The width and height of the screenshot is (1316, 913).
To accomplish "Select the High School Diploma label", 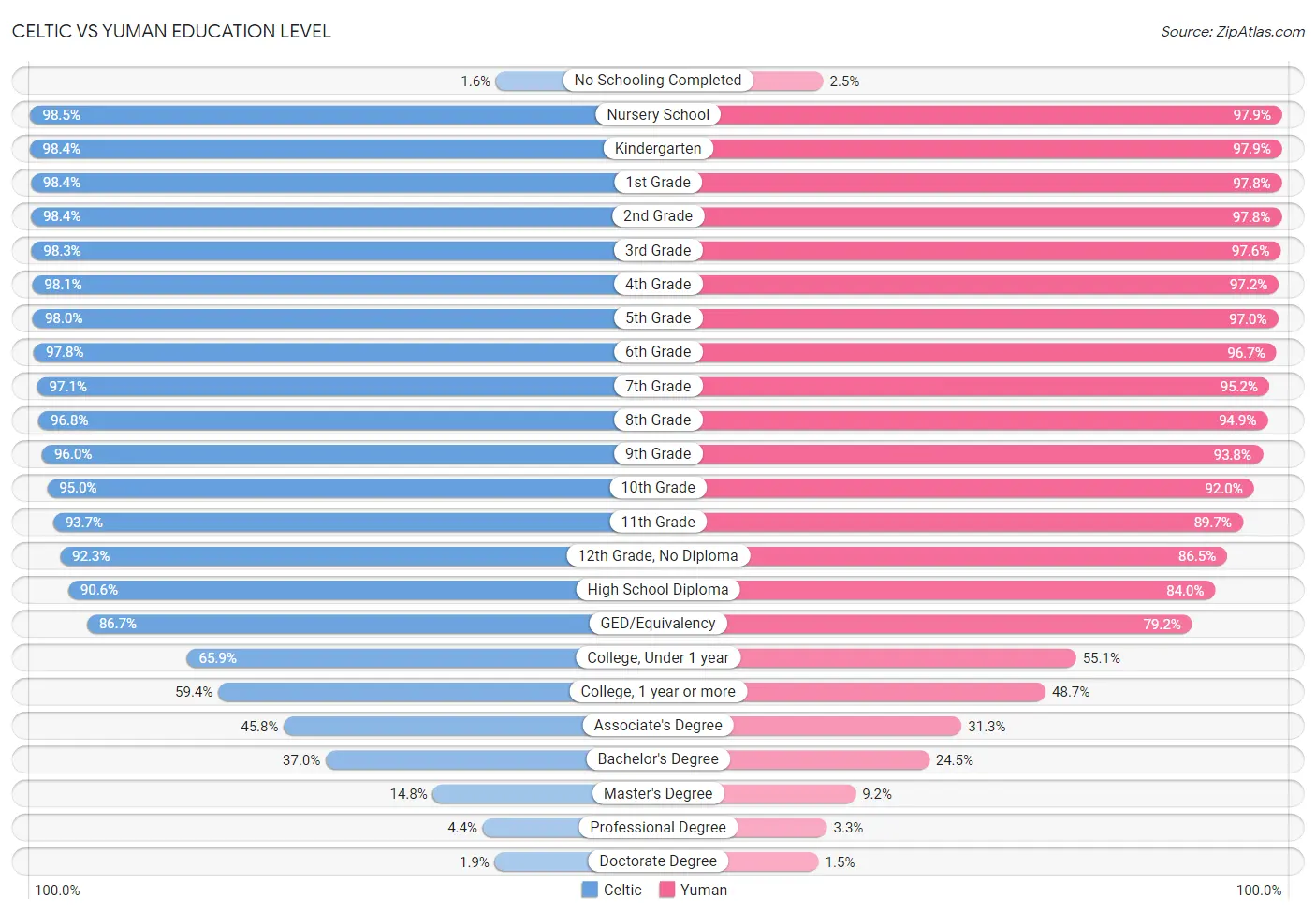I will 658,589.
